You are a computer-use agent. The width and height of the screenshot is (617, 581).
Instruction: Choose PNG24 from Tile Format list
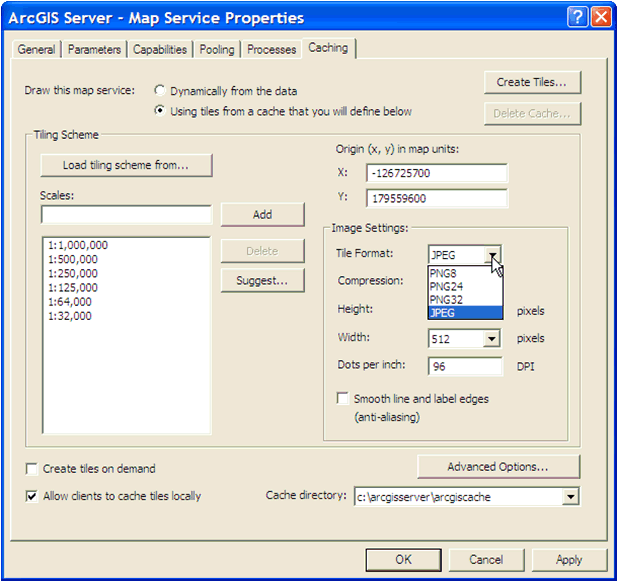tap(465, 286)
